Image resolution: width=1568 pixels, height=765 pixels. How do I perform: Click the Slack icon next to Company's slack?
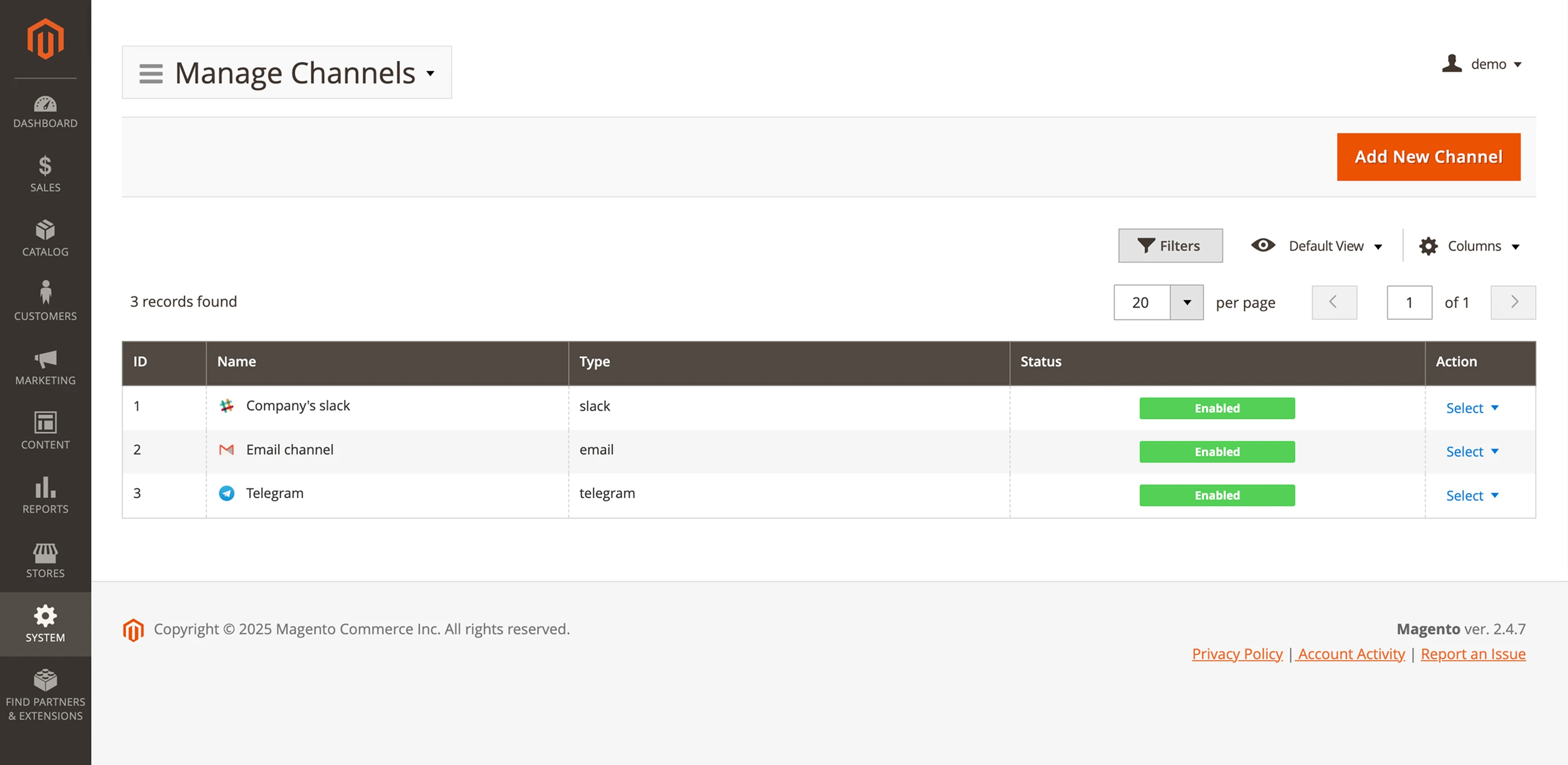click(227, 406)
